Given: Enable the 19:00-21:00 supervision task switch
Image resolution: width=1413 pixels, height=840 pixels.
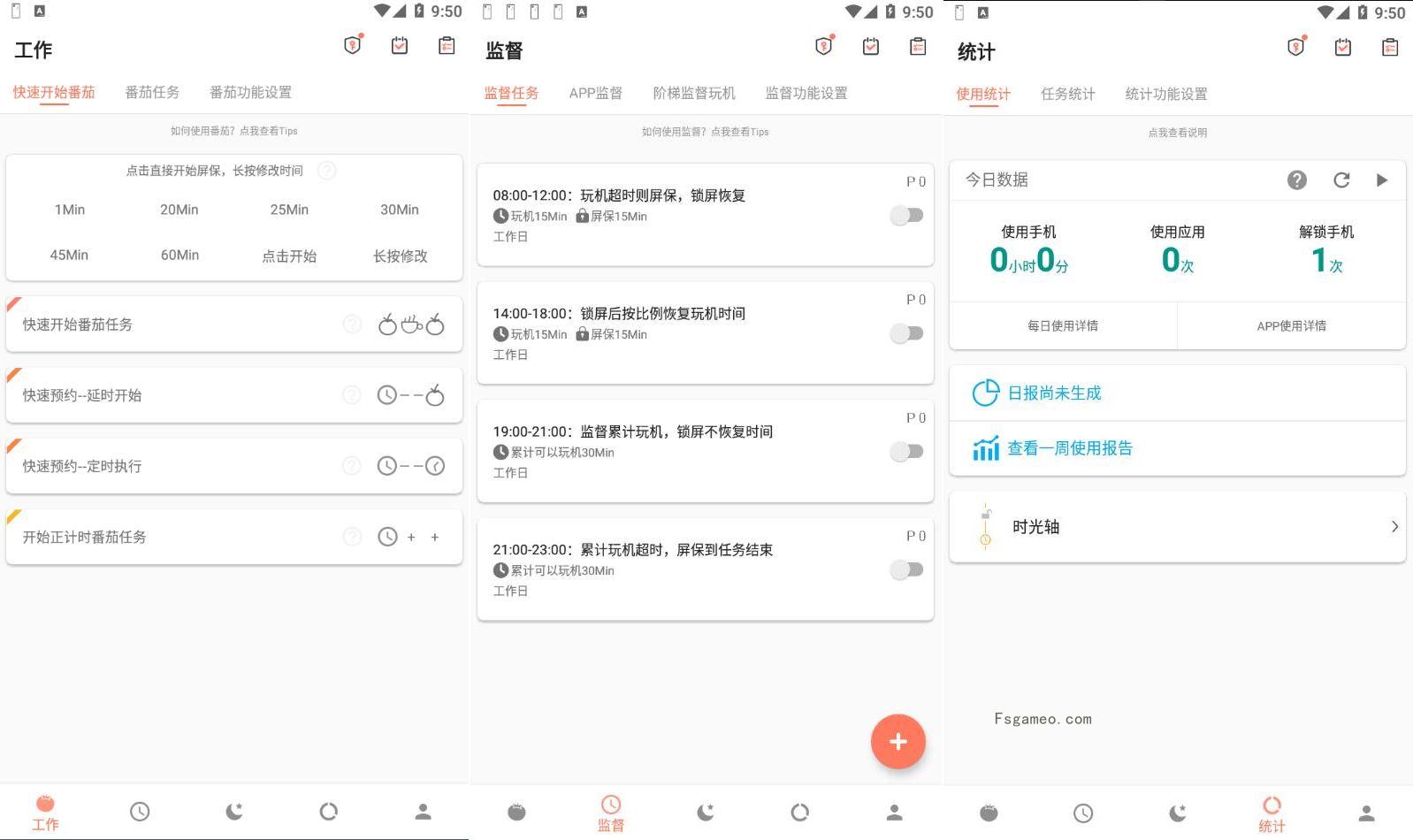Looking at the screenshot, I should 906,451.
